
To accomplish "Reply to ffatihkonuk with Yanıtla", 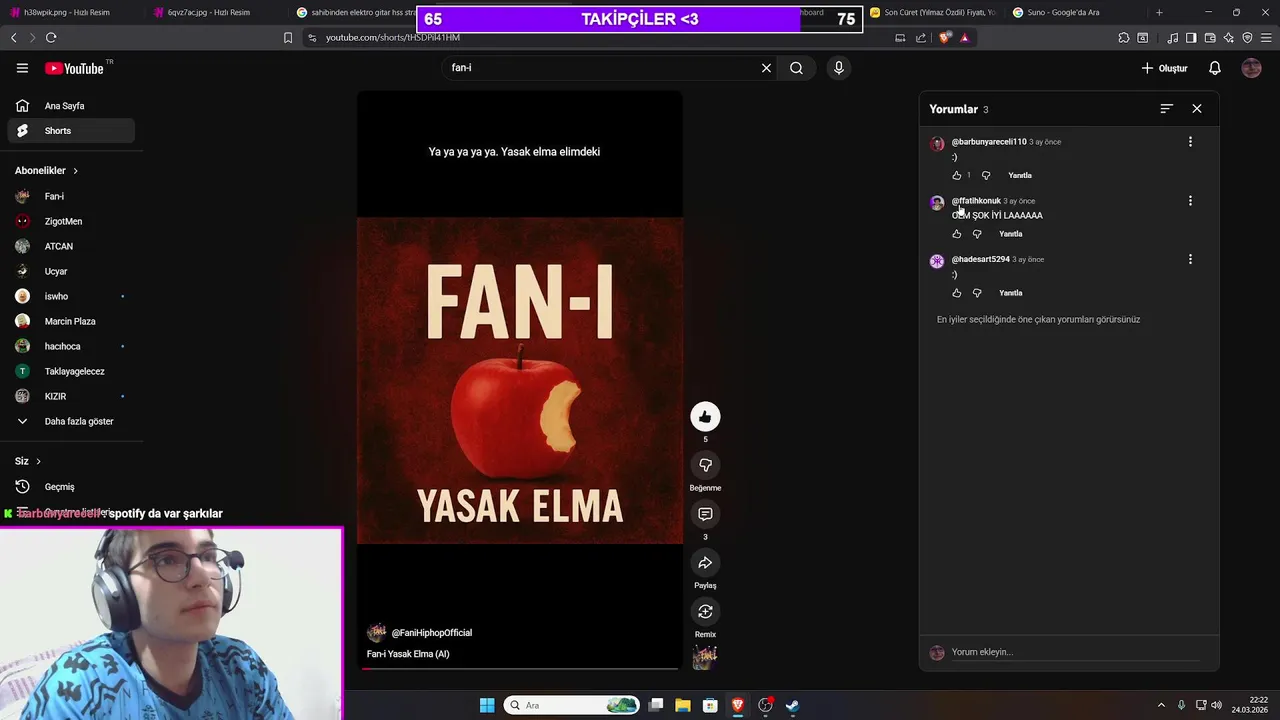I will coord(1011,234).
